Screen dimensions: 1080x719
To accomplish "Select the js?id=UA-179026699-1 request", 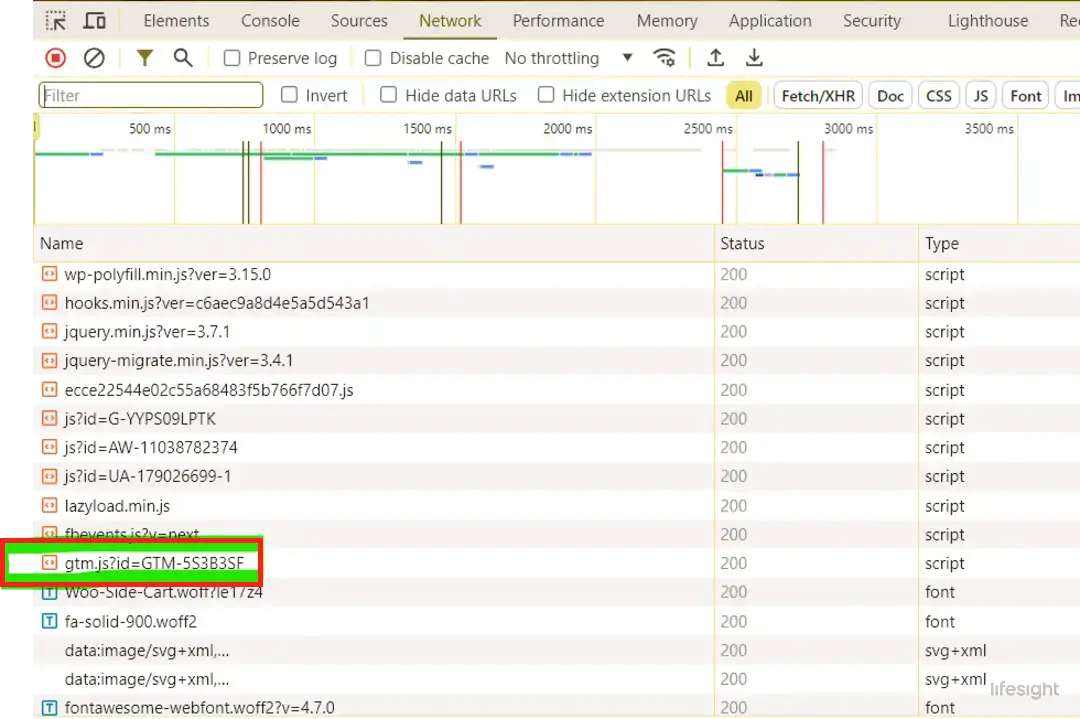I will pyautogui.click(x=147, y=477).
